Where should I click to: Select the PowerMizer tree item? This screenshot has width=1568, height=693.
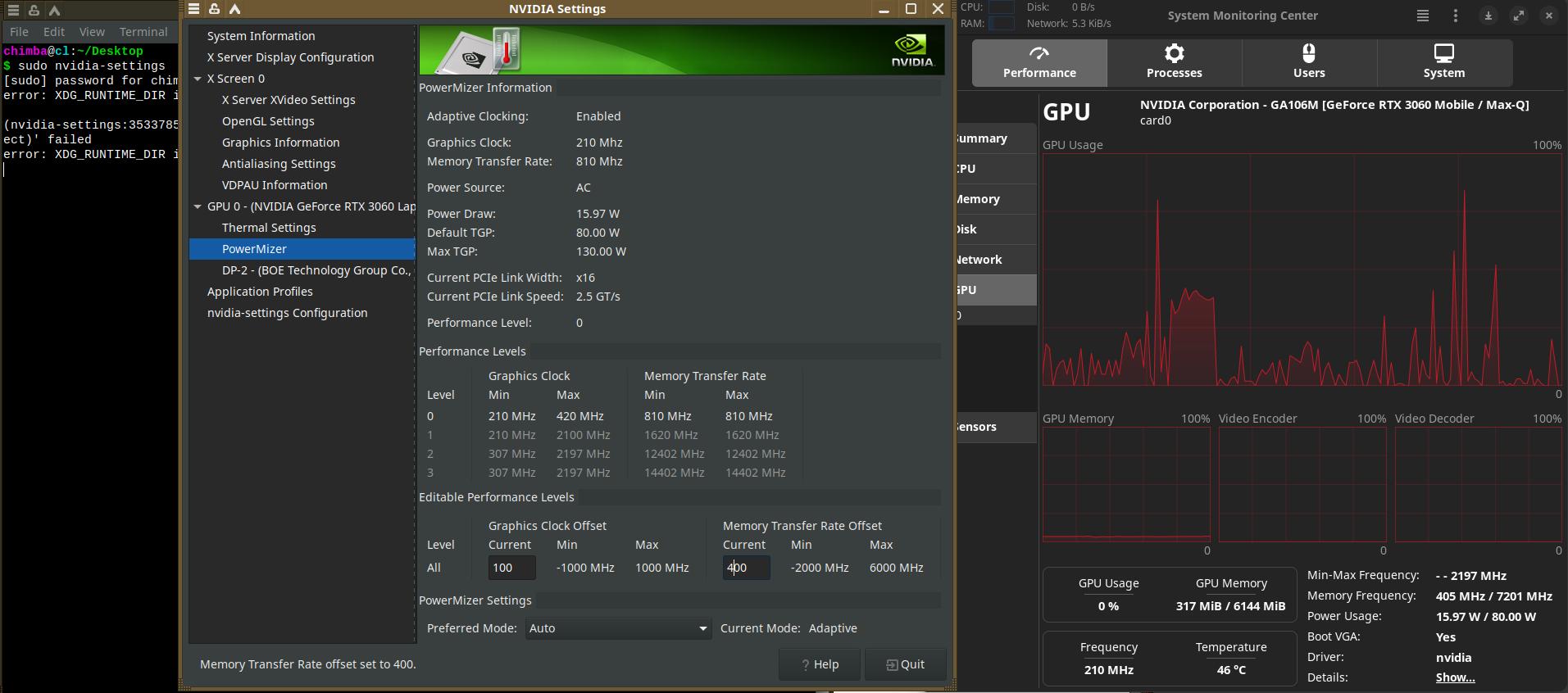302,249
